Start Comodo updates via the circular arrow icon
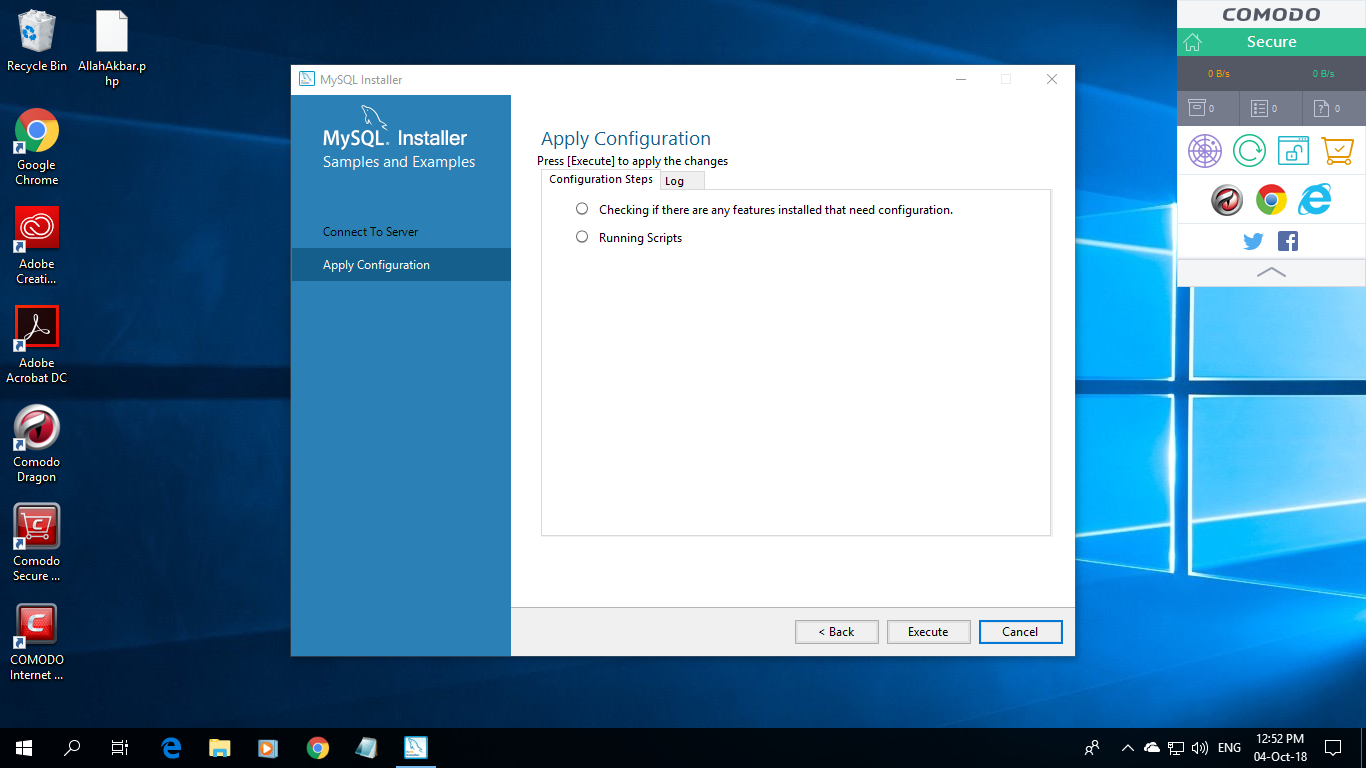 [x=1249, y=150]
